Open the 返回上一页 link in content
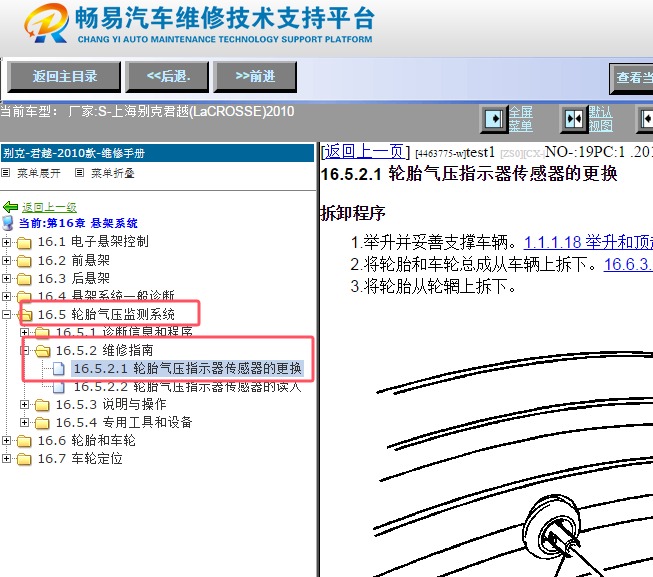Viewport: 653px width, 577px height. click(x=364, y=152)
